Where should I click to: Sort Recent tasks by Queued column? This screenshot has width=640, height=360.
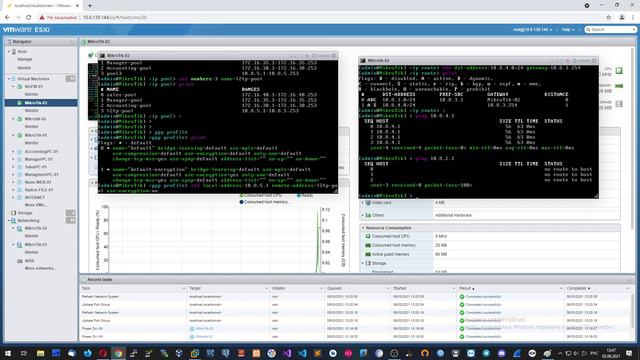click(x=357, y=289)
